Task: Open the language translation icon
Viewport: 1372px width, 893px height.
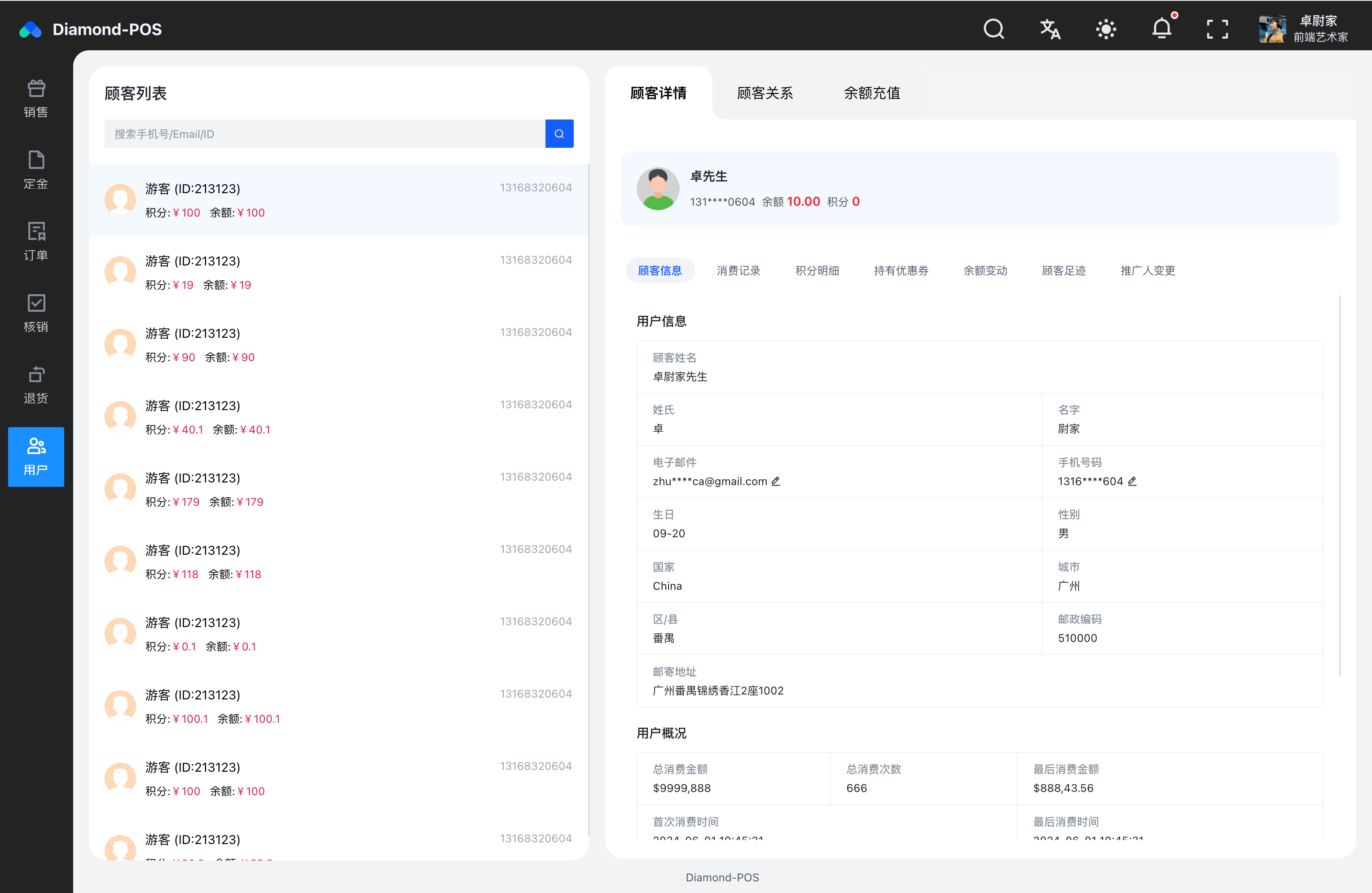Action: pyautogui.click(x=1050, y=29)
